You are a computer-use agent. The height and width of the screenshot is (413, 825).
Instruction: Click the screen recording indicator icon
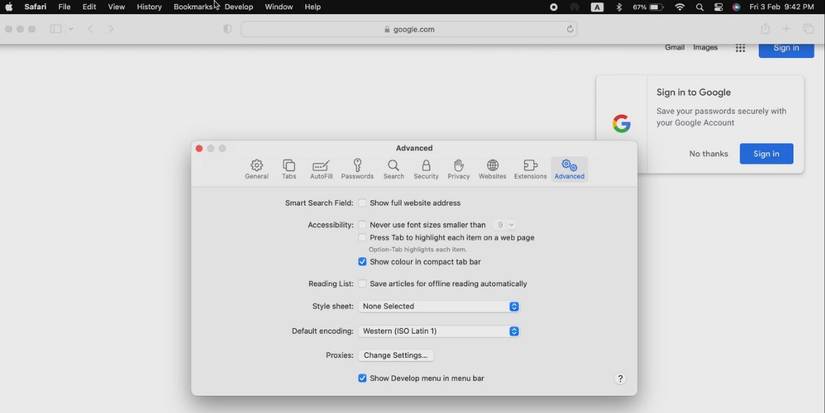tap(554, 7)
